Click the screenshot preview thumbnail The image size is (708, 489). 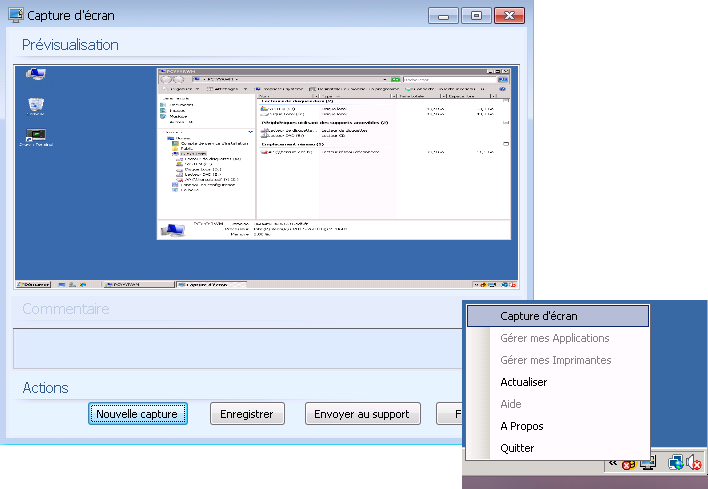(266, 177)
